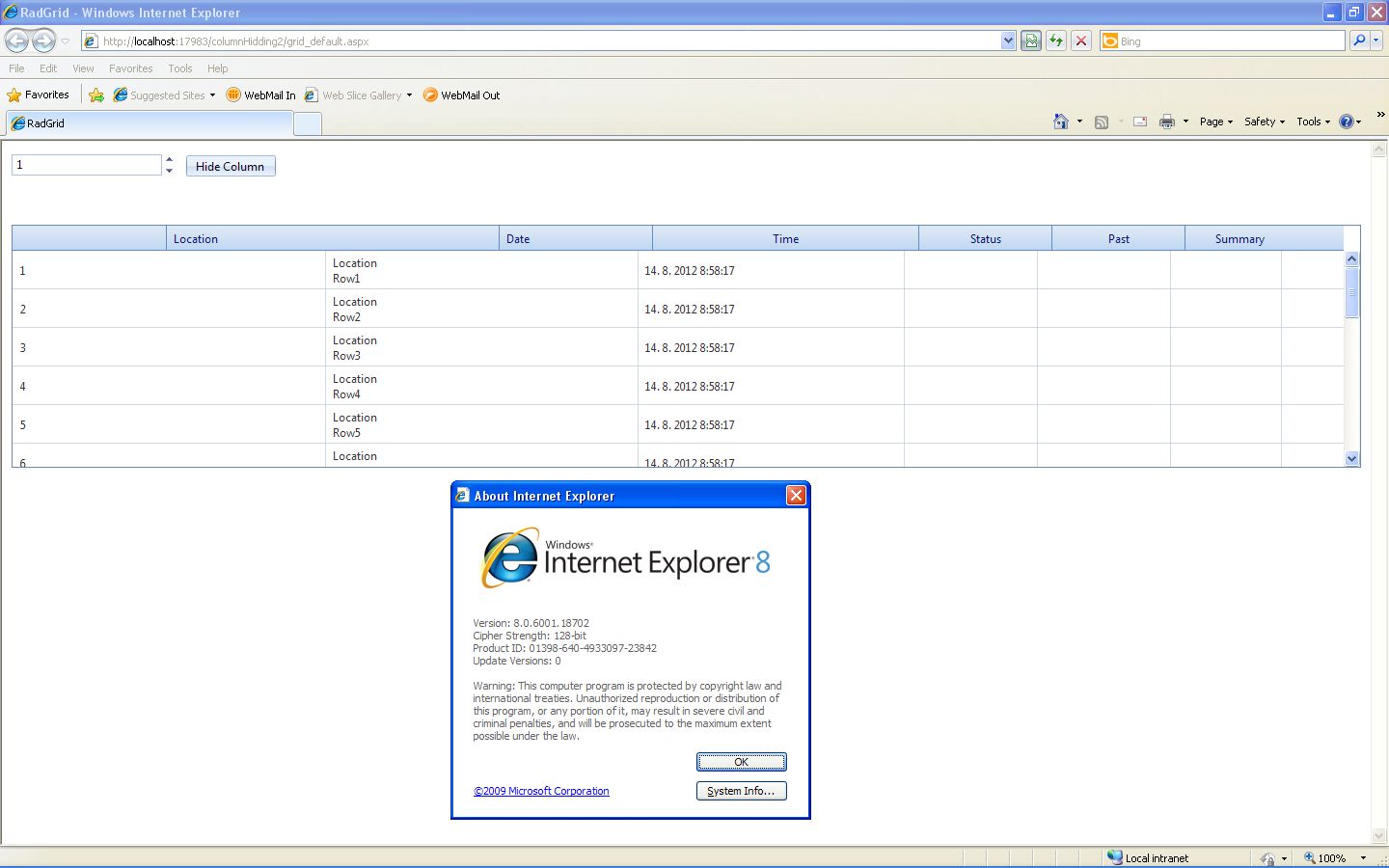
Task: Toggle Compatibility View icon
Action: pyautogui.click(x=1031, y=41)
